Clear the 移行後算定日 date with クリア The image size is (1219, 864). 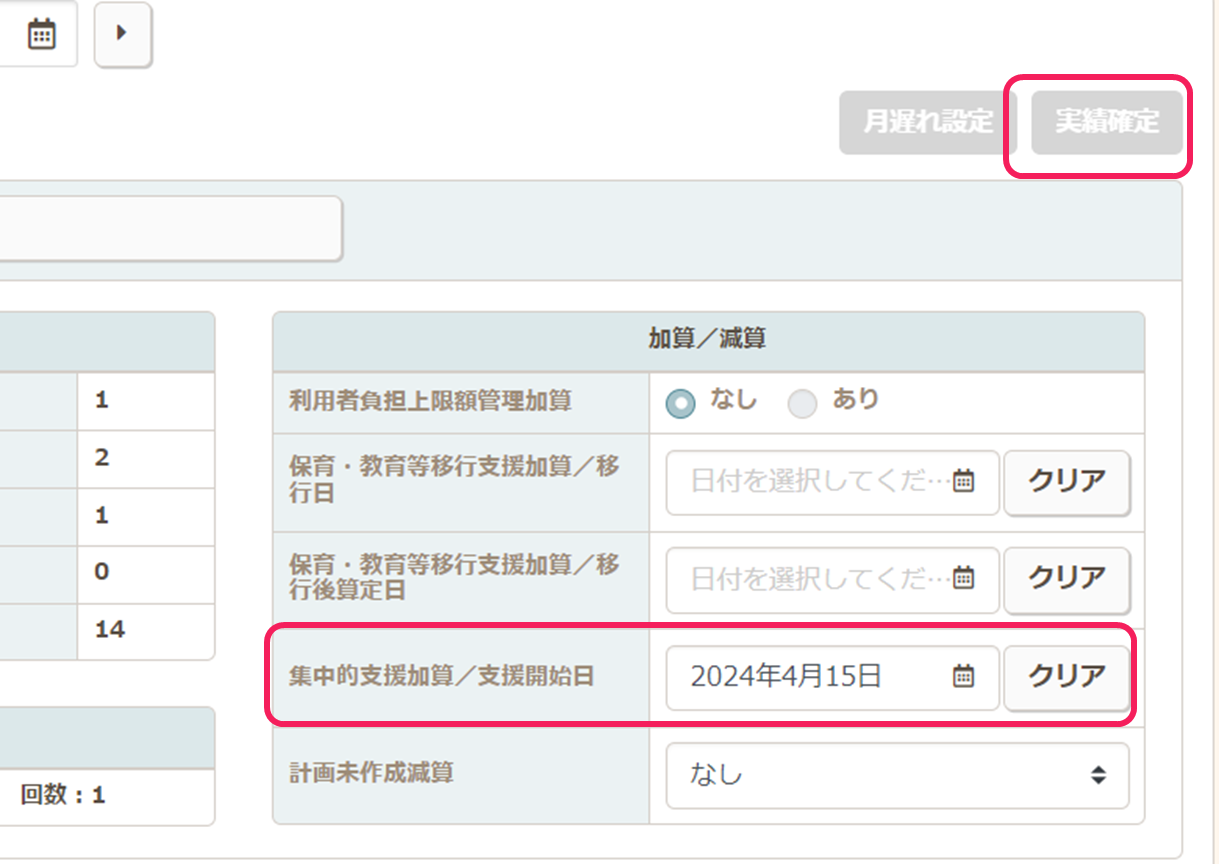pyautogui.click(x=1067, y=579)
